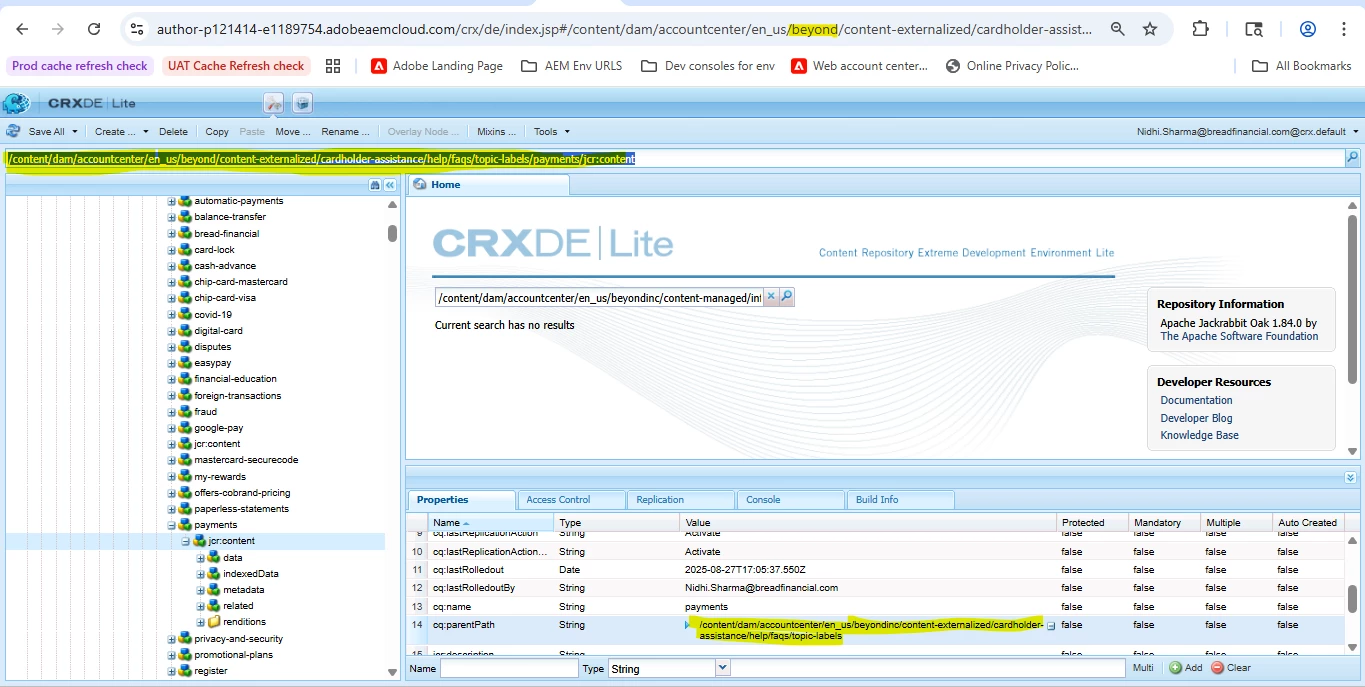Screen dimensions: 1365x687
Task: Click the Mixins toolbar button
Action: coord(496,131)
